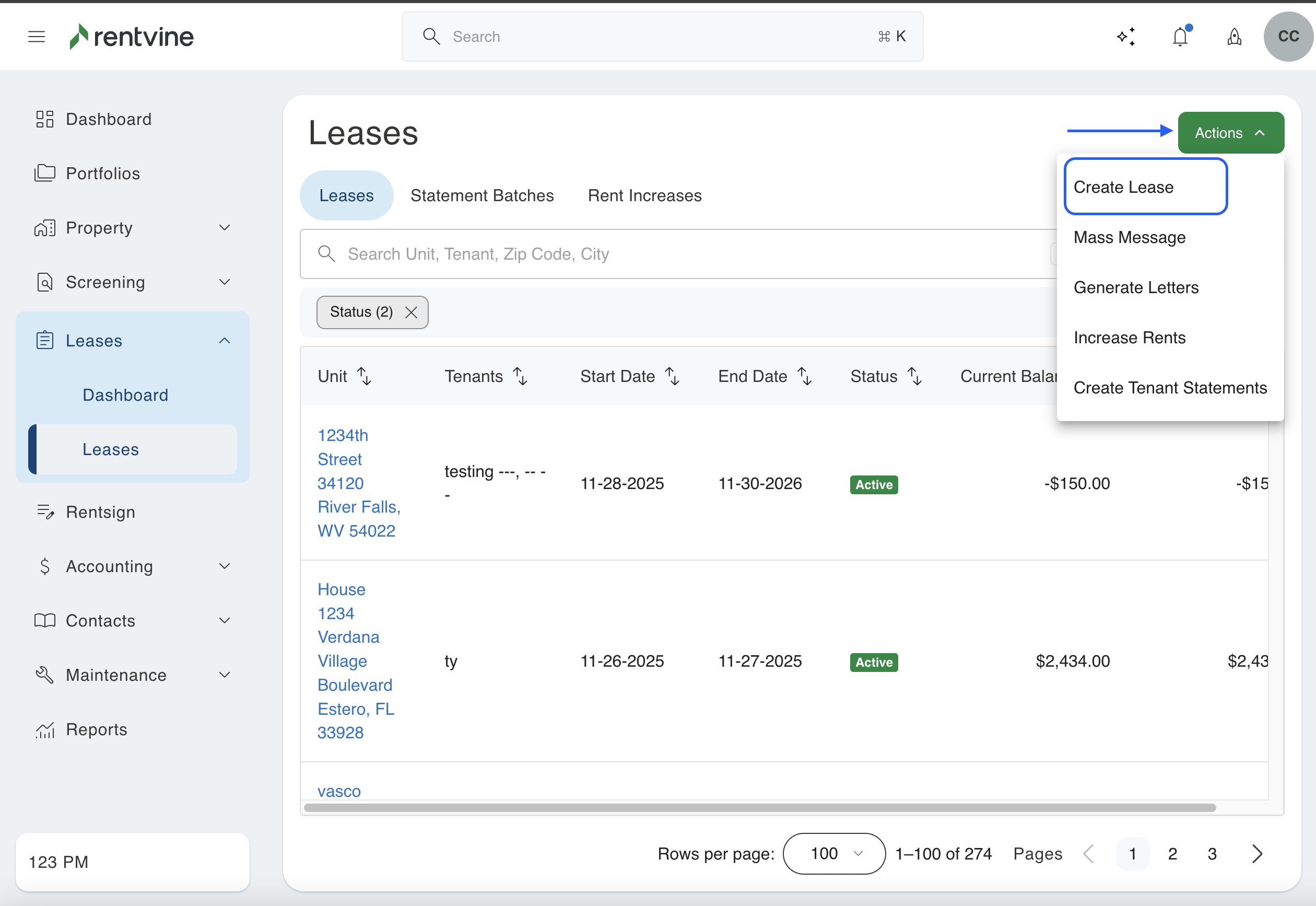Viewport: 1316px width, 906px height.
Task: Sort leases by Status column arrows
Action: click(914, 376)
